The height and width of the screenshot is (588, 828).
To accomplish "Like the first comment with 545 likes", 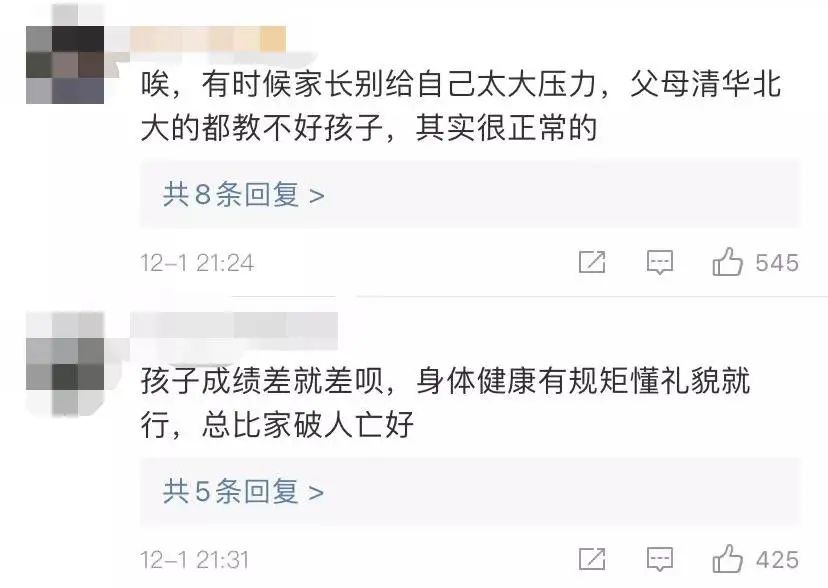I will point(728,262).
